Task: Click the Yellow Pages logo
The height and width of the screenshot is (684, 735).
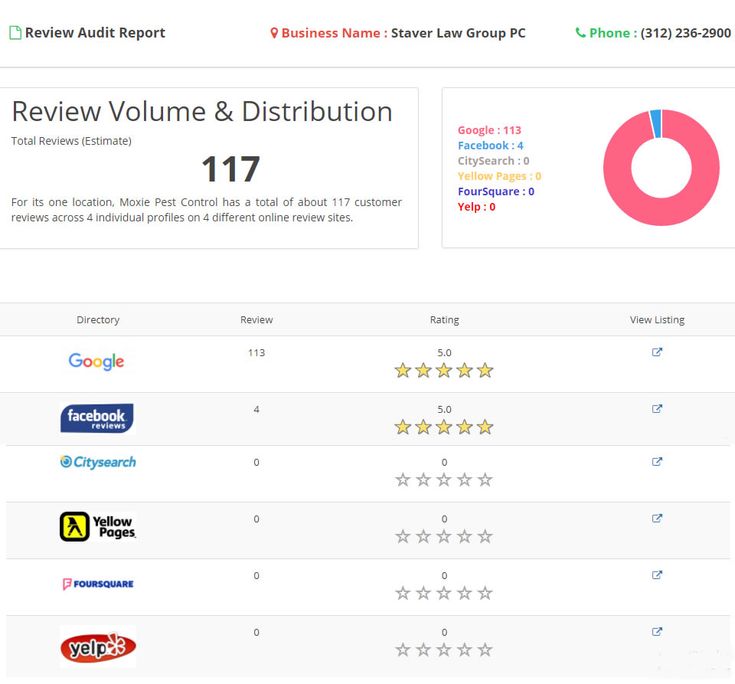Action: click(x=98, y=526)
